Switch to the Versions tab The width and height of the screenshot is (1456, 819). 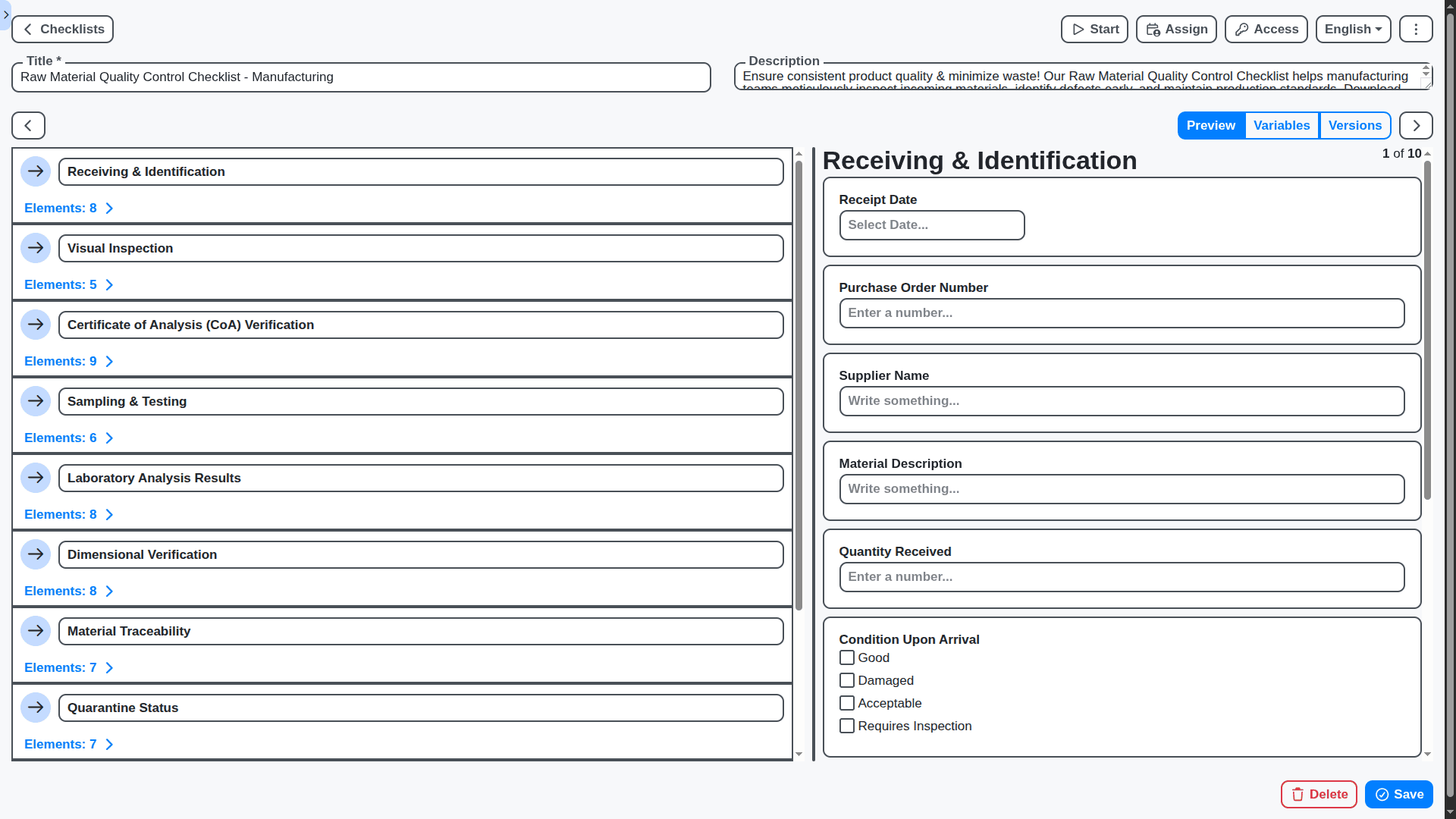coord(1355,125)
